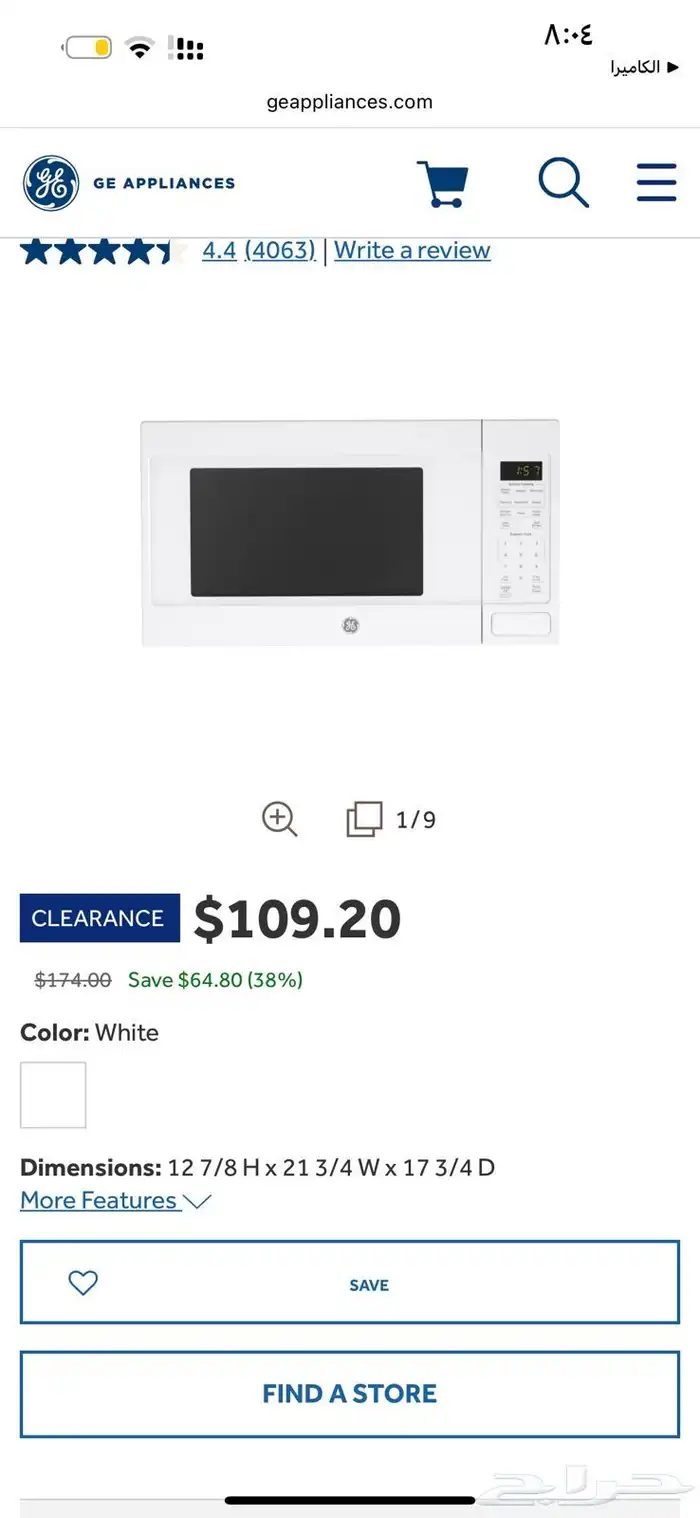Tap the heart icon to save
Screen dimensions: 700x1518
[x=83, y=1283]
